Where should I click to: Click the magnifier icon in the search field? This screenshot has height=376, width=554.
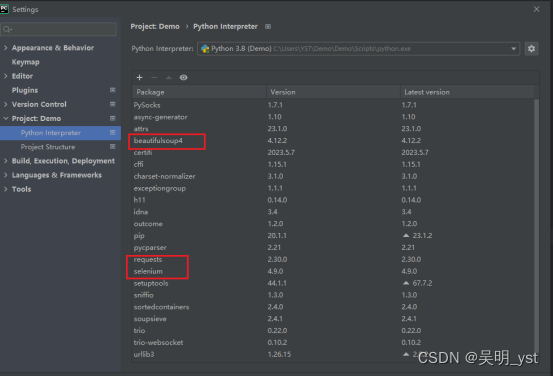tap(7, 29)
